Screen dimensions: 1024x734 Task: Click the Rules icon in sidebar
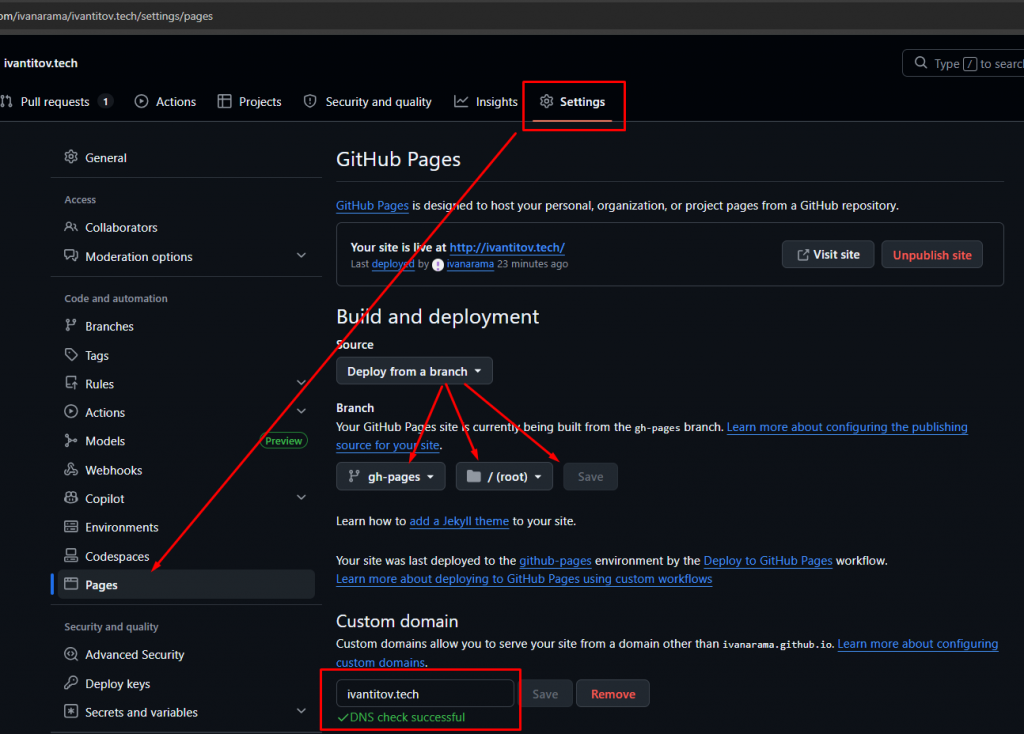click(x=71, y=383)
